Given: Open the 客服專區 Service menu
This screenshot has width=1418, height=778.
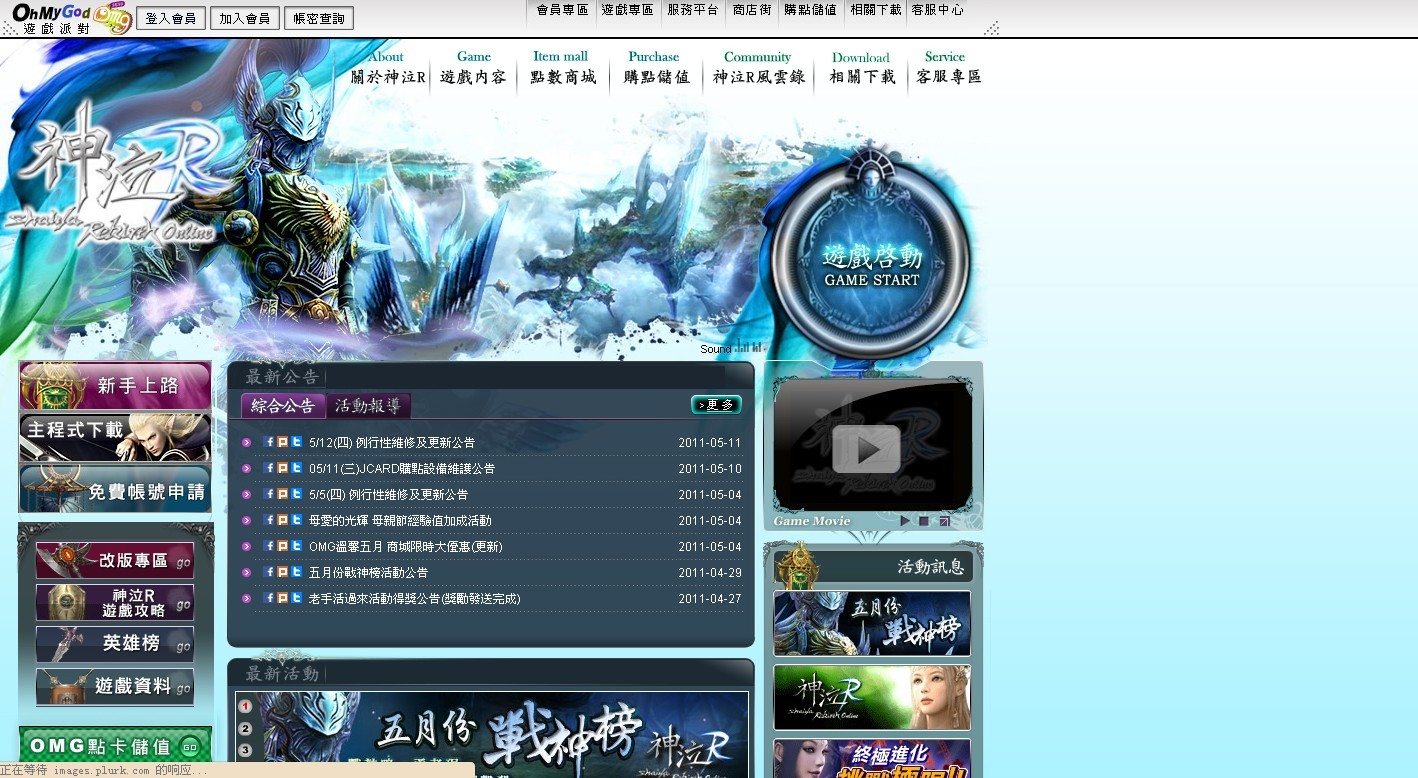Looking at the screenshot, I should 948,68.
